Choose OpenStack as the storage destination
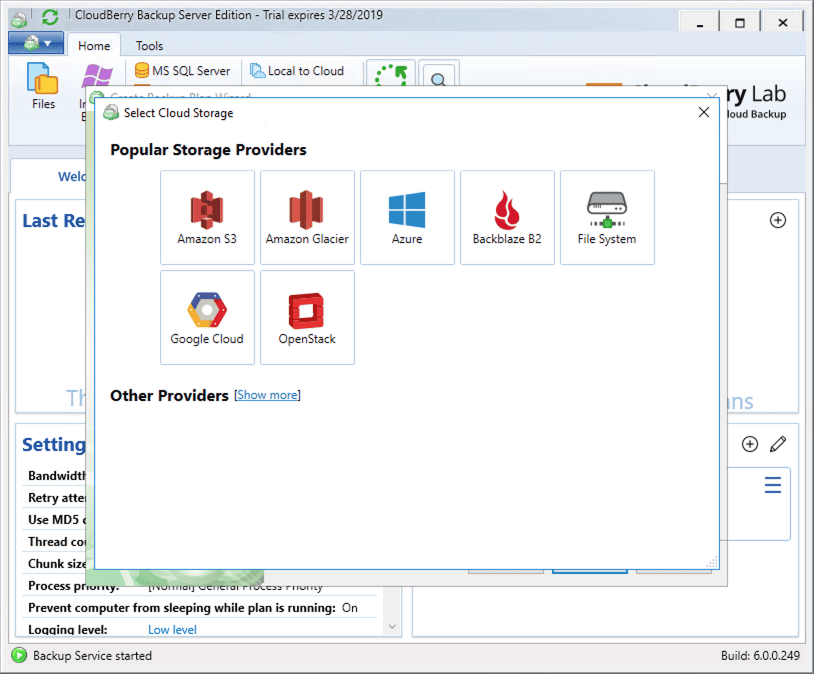This screenshot has width=814, height=674. (x=307, y=317)
